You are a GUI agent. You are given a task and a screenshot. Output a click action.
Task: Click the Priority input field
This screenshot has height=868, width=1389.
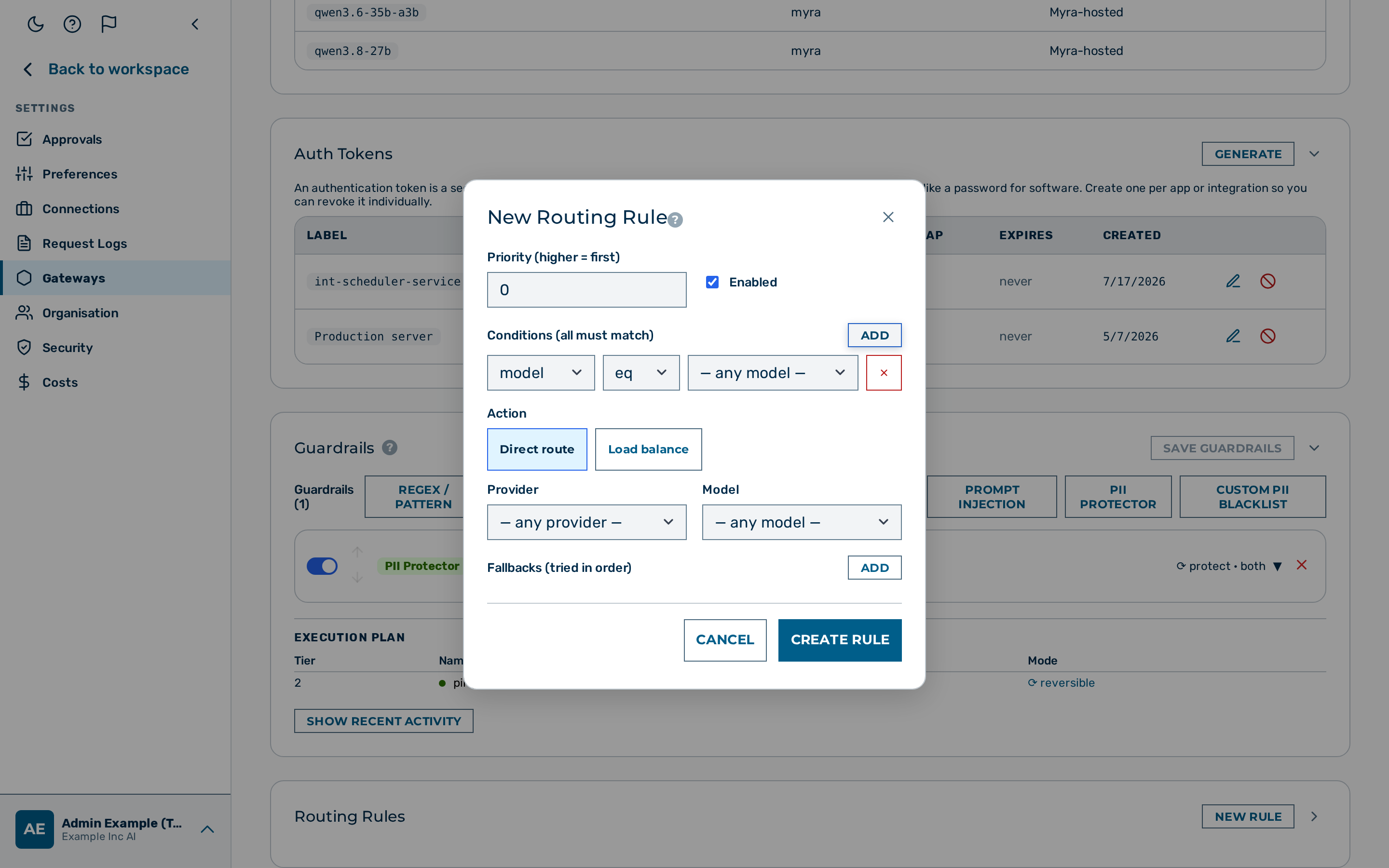[x=586, y=290]
